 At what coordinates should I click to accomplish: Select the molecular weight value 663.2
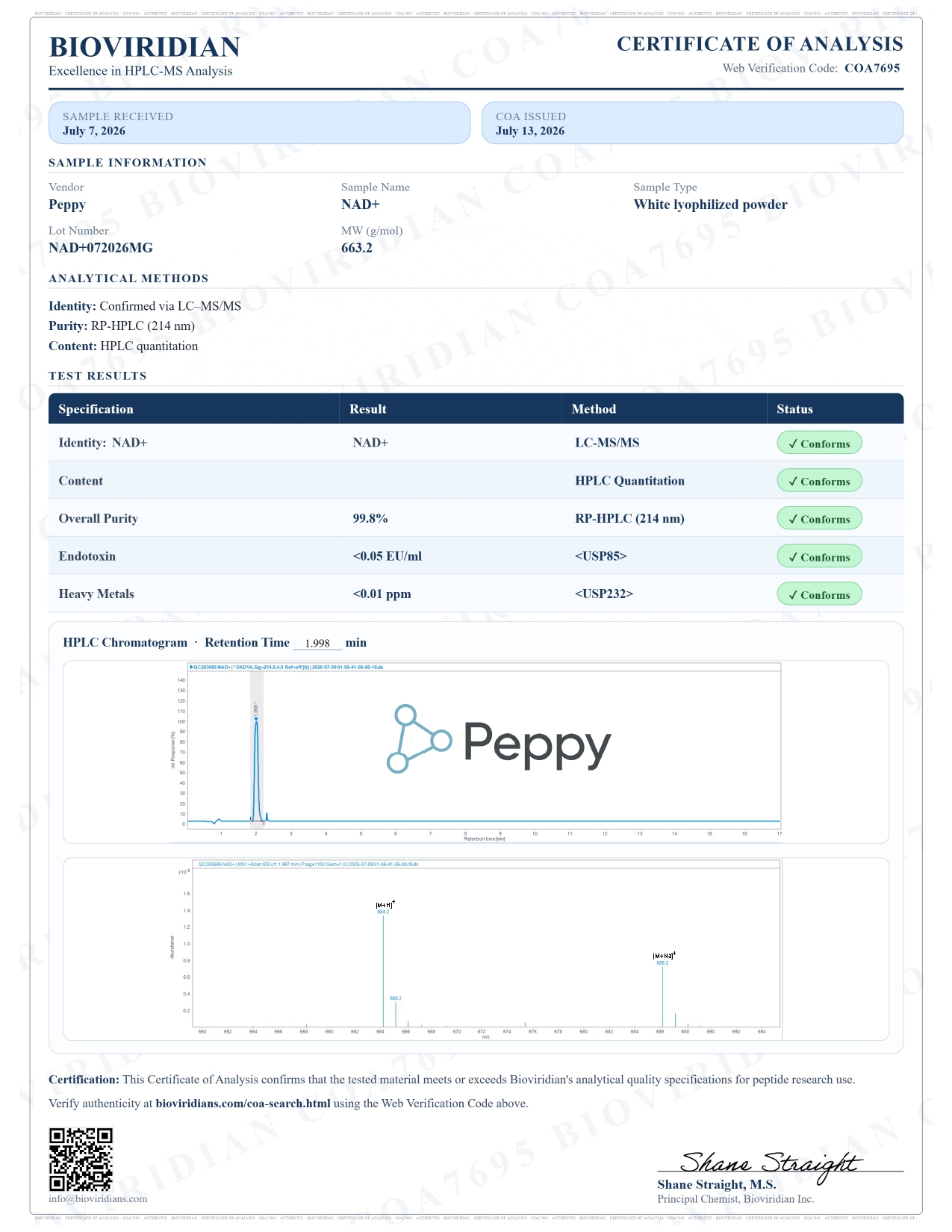click(357, 248)
